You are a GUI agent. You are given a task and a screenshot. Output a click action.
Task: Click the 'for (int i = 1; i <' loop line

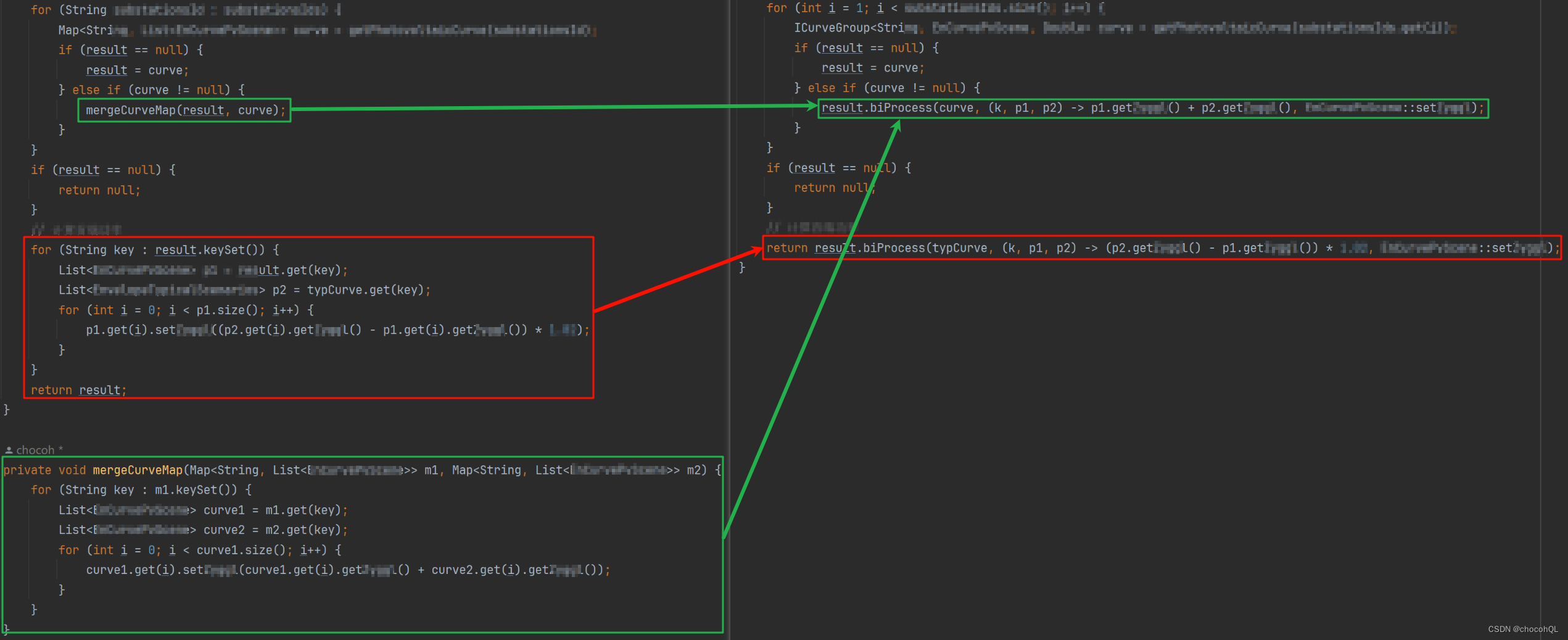tap(936, 8)
